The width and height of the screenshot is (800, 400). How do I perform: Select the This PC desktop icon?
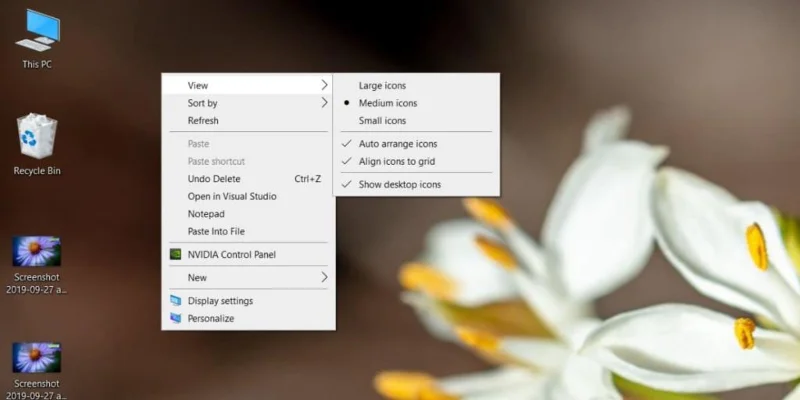coord(37,31)
